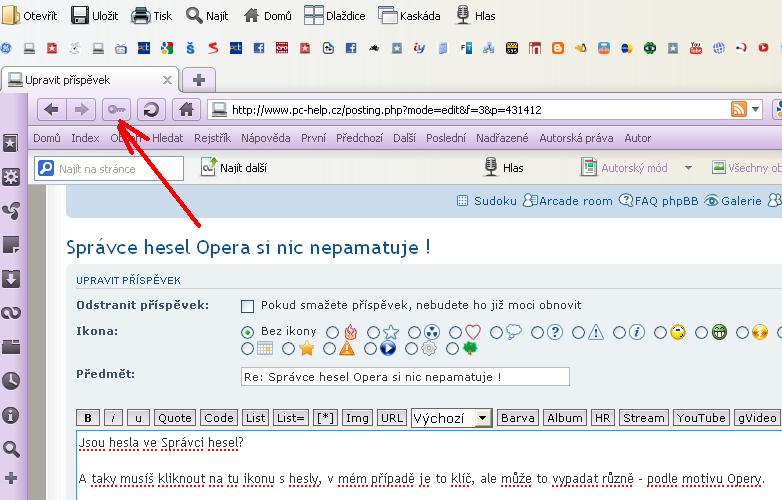Screen dimensions: 782x500
Task: Select the warning triangle icon radio button
Action: pyautogui.click(x=578, y=332)
